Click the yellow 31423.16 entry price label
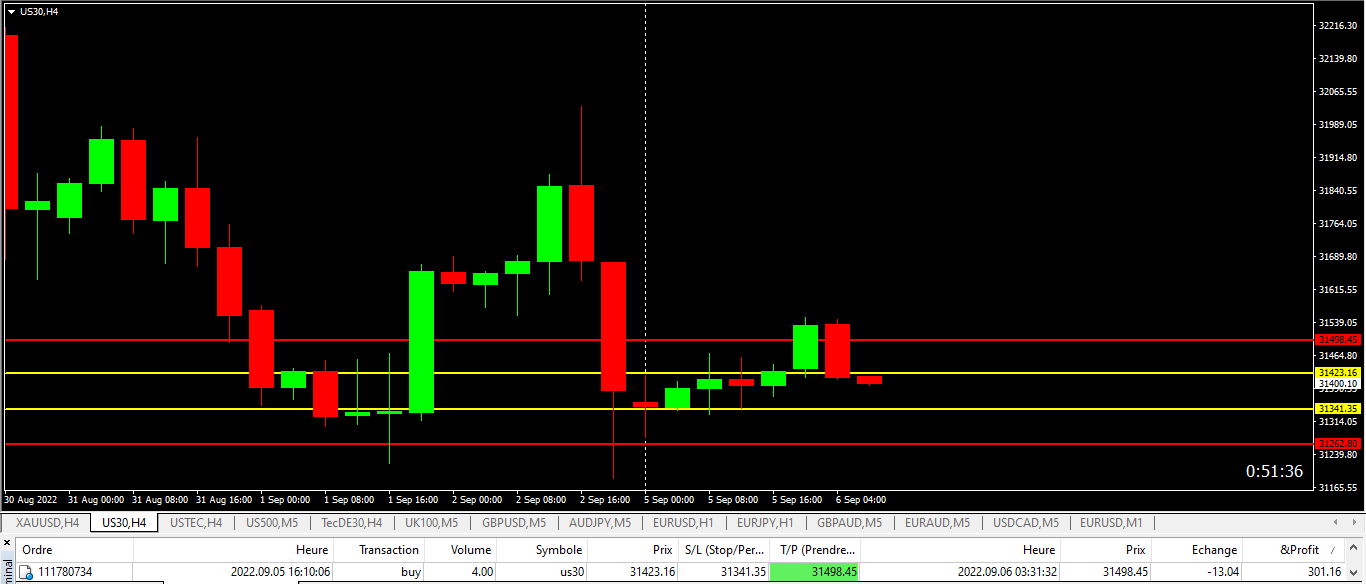 point(1338,373)
